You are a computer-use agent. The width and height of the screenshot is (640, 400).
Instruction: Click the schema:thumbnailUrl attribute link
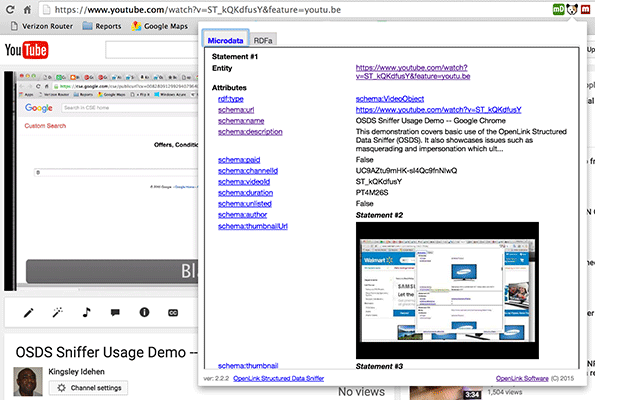pyautogui.click(x=253, y=227)
